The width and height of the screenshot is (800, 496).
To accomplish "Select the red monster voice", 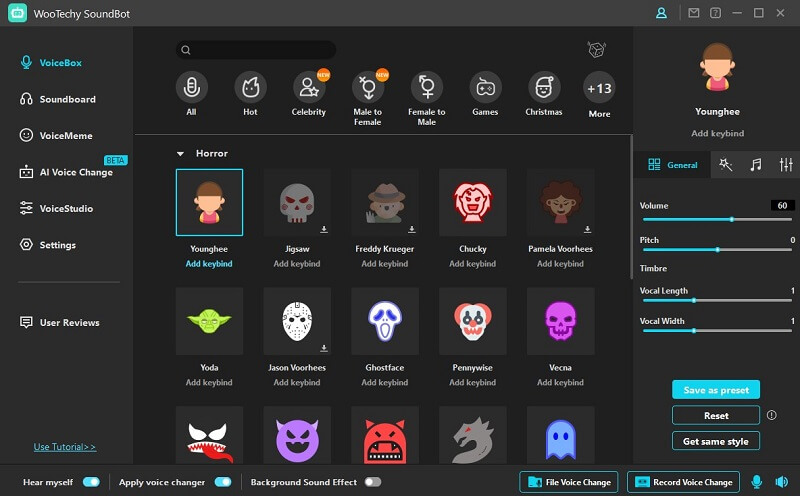I will (385, 435).
